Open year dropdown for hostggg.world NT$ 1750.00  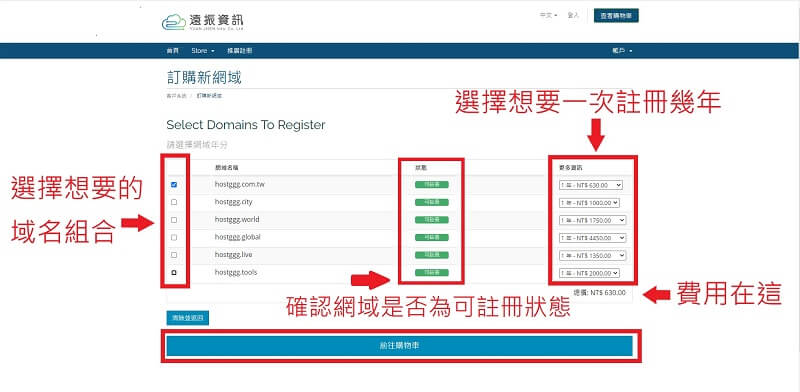coord(592,220)
